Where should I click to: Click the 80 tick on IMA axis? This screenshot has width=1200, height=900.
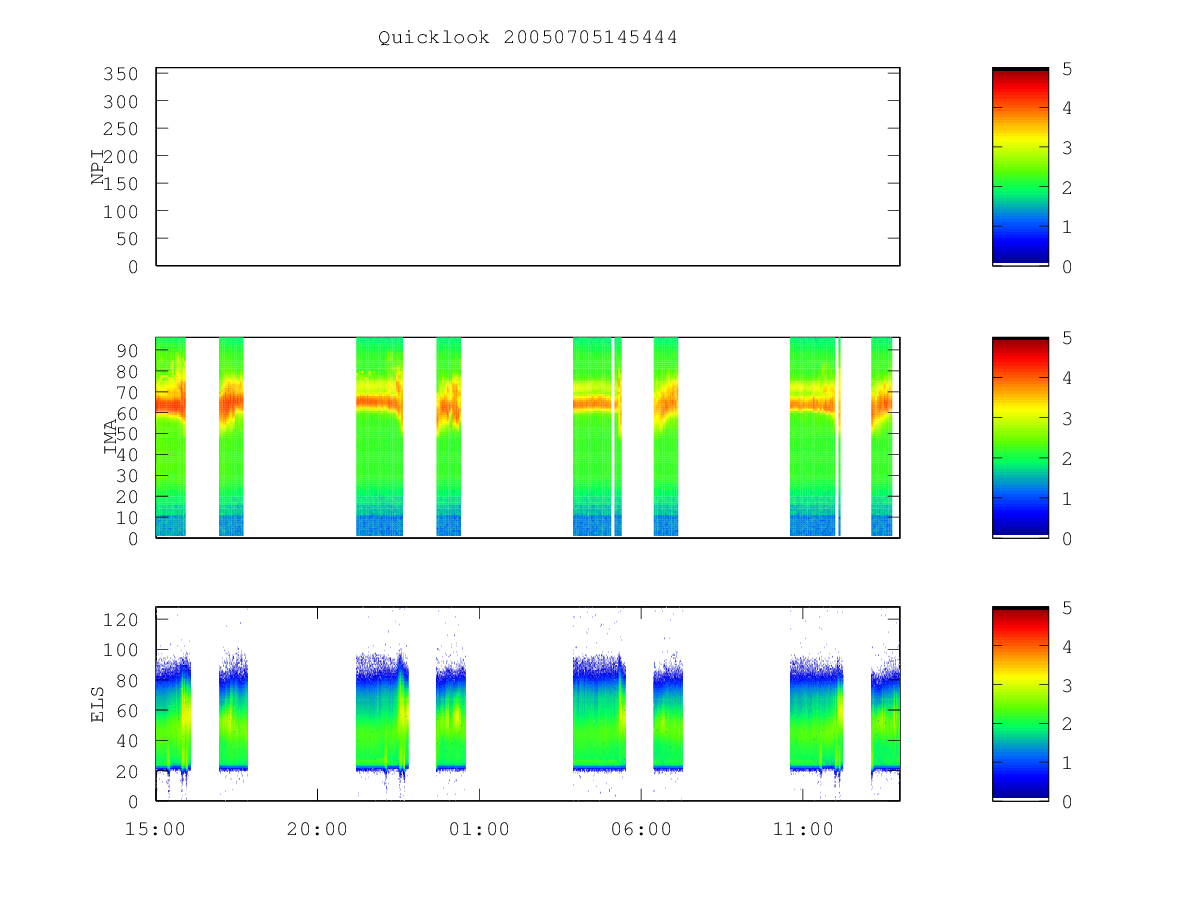pyautogui.click(x=128, y=371)
